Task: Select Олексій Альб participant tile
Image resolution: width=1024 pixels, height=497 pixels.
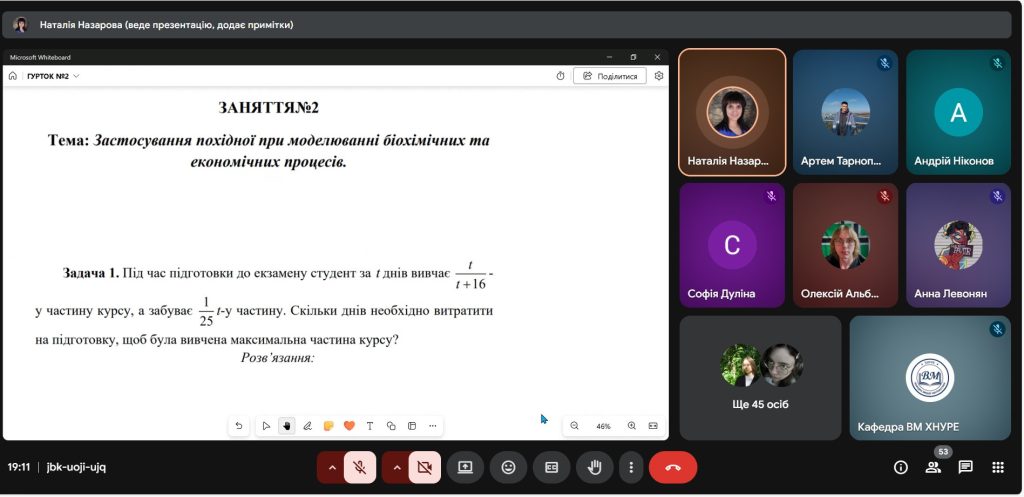Action: pyautogui.click(x=845, y=245)
